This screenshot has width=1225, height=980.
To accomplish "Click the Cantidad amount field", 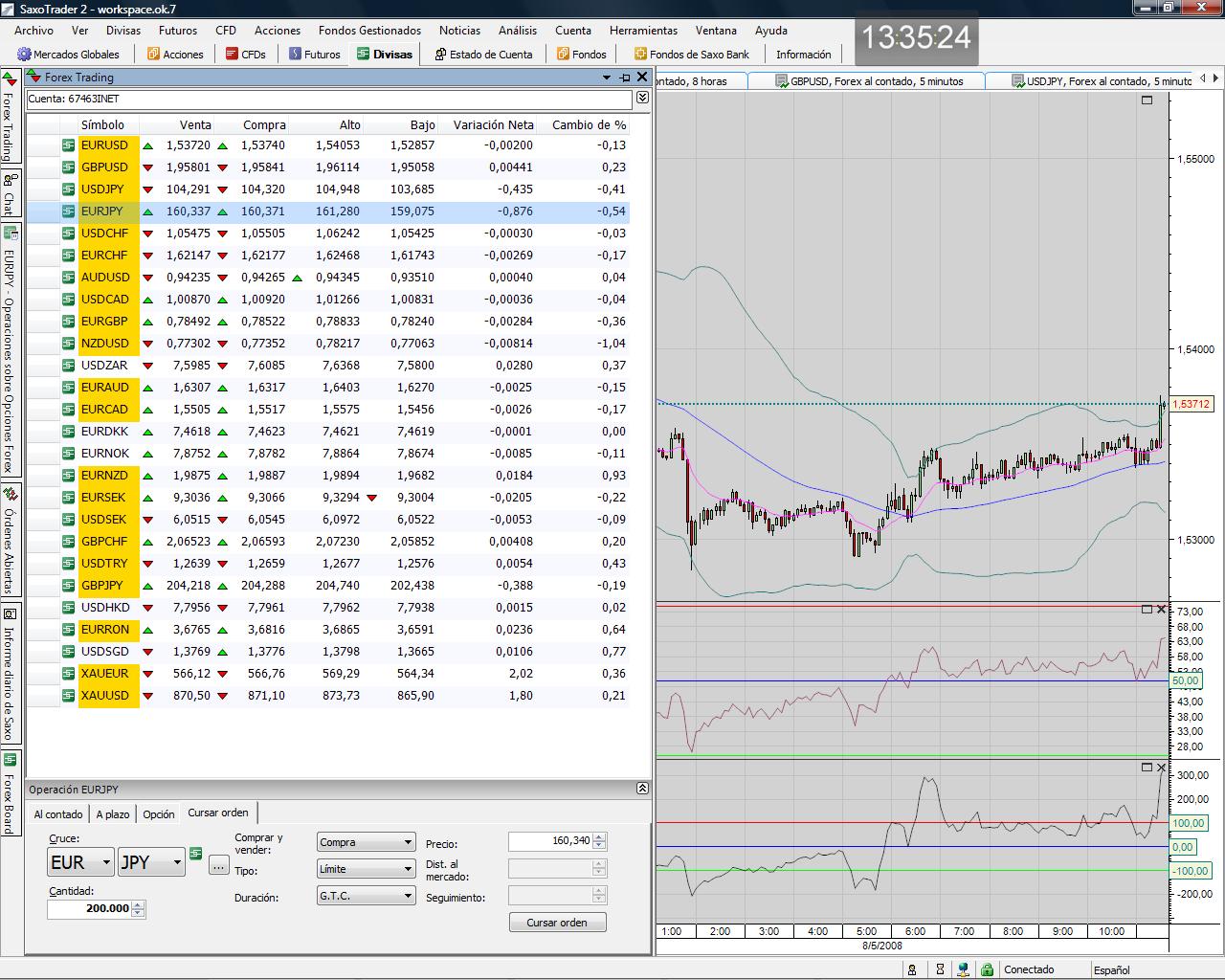I will tap(89, 908).
